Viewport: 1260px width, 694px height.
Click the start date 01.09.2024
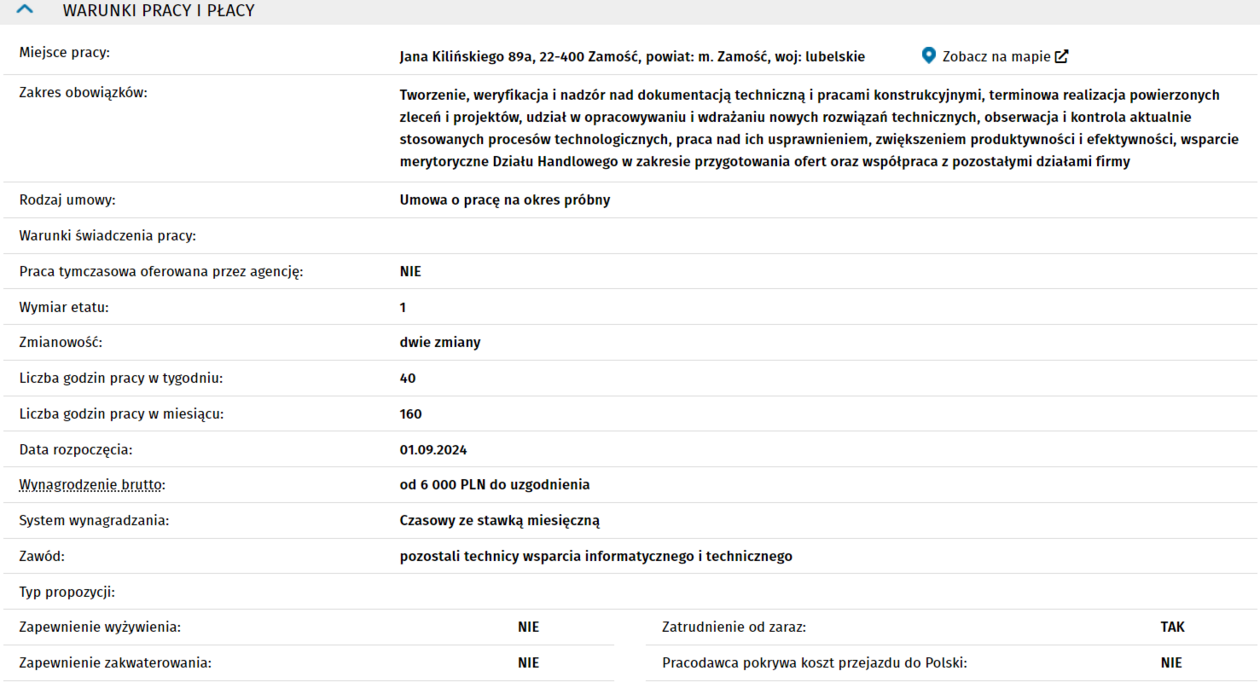click(x=433, y=450)
